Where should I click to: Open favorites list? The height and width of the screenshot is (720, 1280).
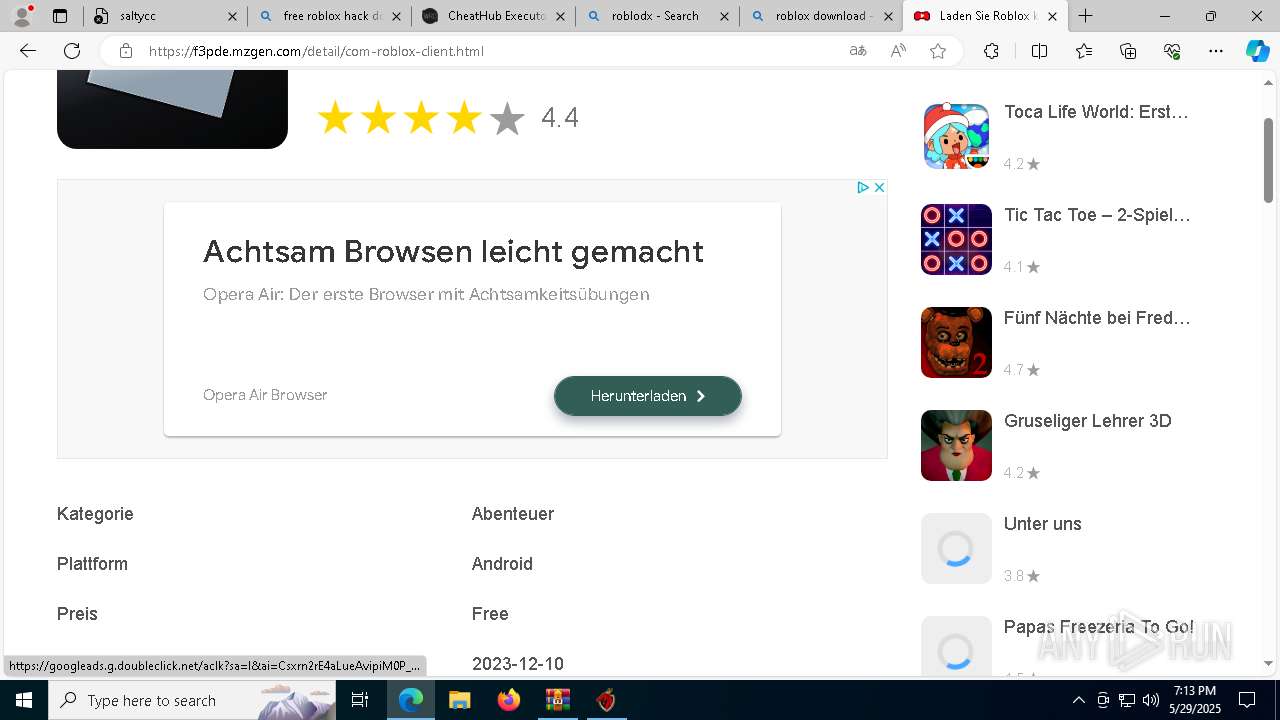pos(1084,51)
